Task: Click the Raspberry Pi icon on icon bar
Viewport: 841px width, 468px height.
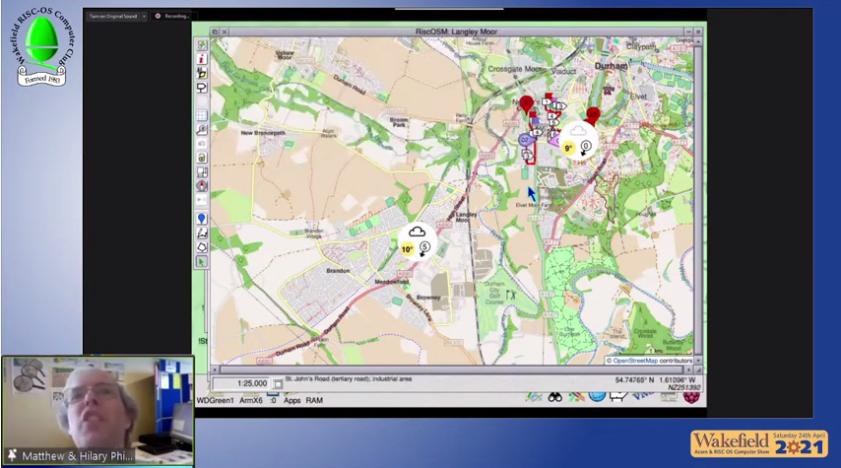Action: pyautogui.click(x=691, y=398)
